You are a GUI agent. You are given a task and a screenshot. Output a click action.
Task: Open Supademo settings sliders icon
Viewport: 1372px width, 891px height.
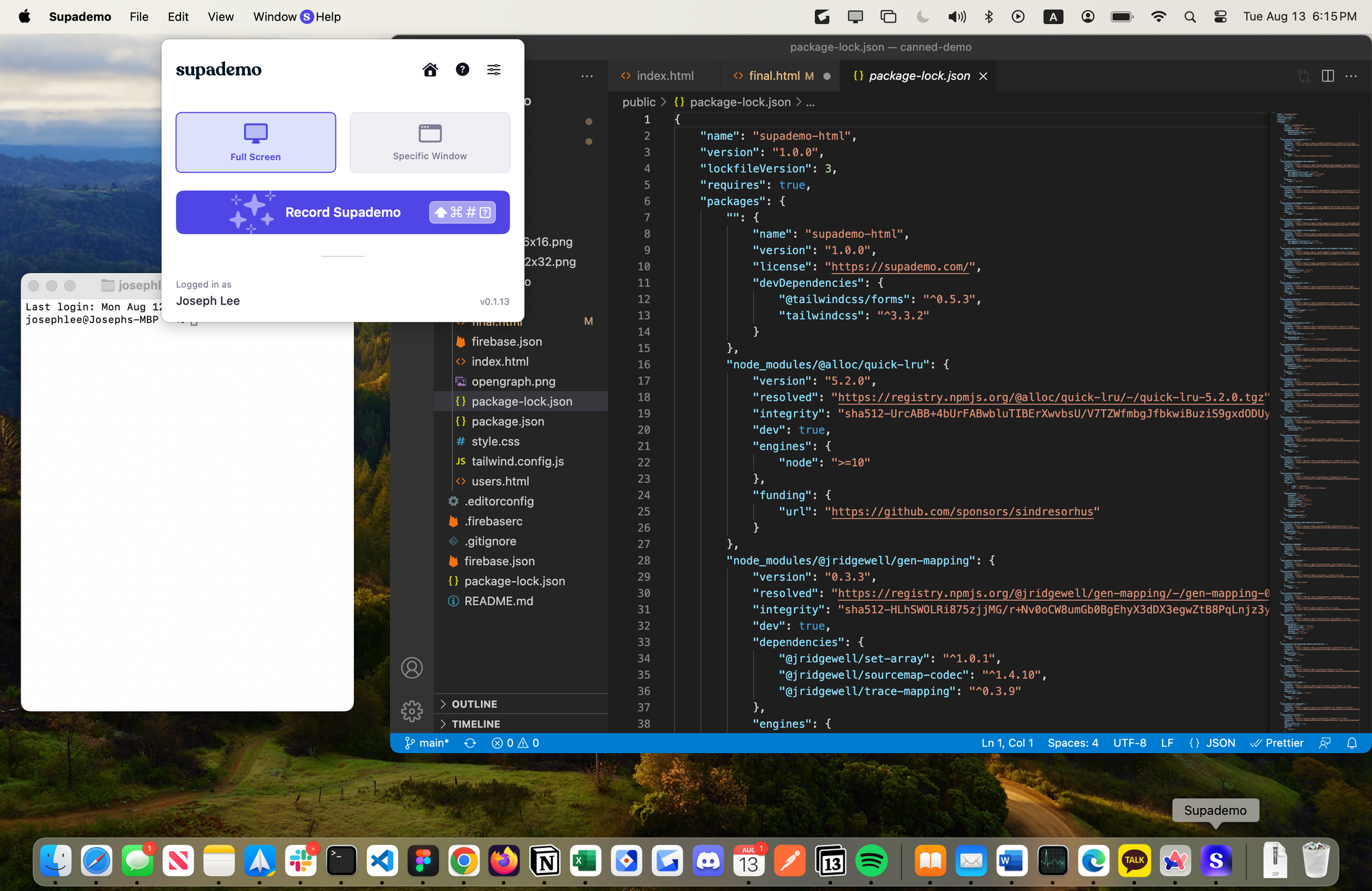pos(494,69)
